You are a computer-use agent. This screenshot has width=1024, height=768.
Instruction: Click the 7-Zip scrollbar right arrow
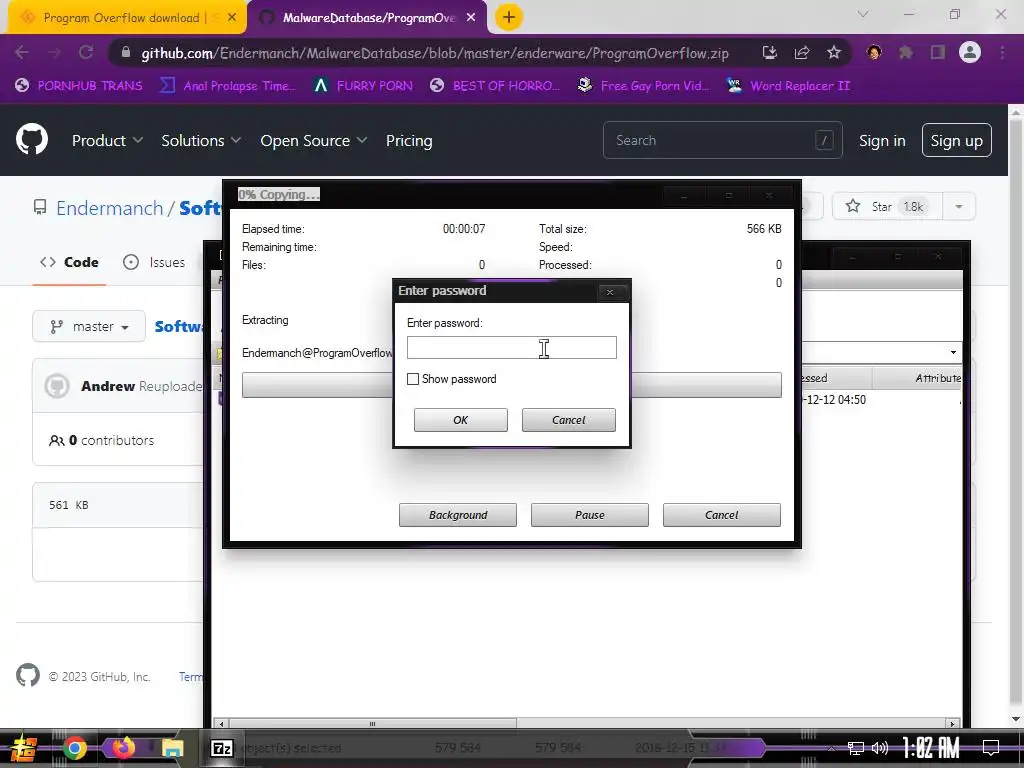click(x=952, y=724)
